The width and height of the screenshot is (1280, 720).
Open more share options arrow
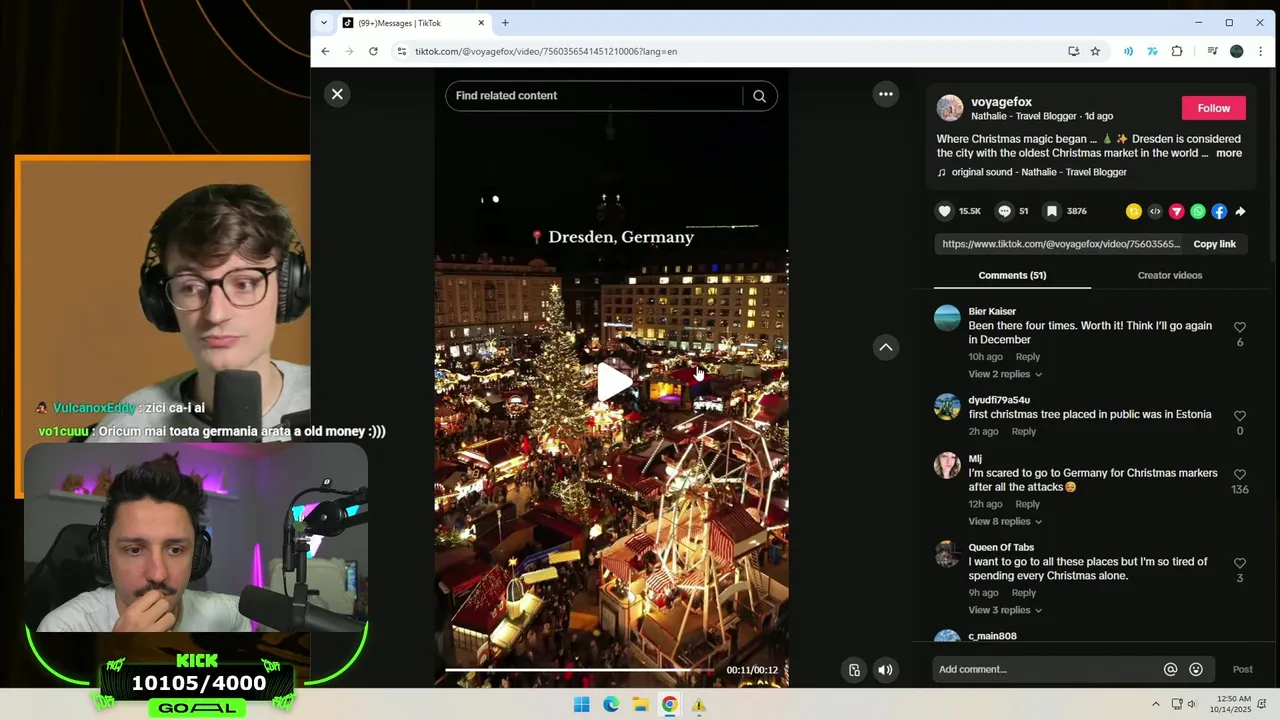[1240, 211]
